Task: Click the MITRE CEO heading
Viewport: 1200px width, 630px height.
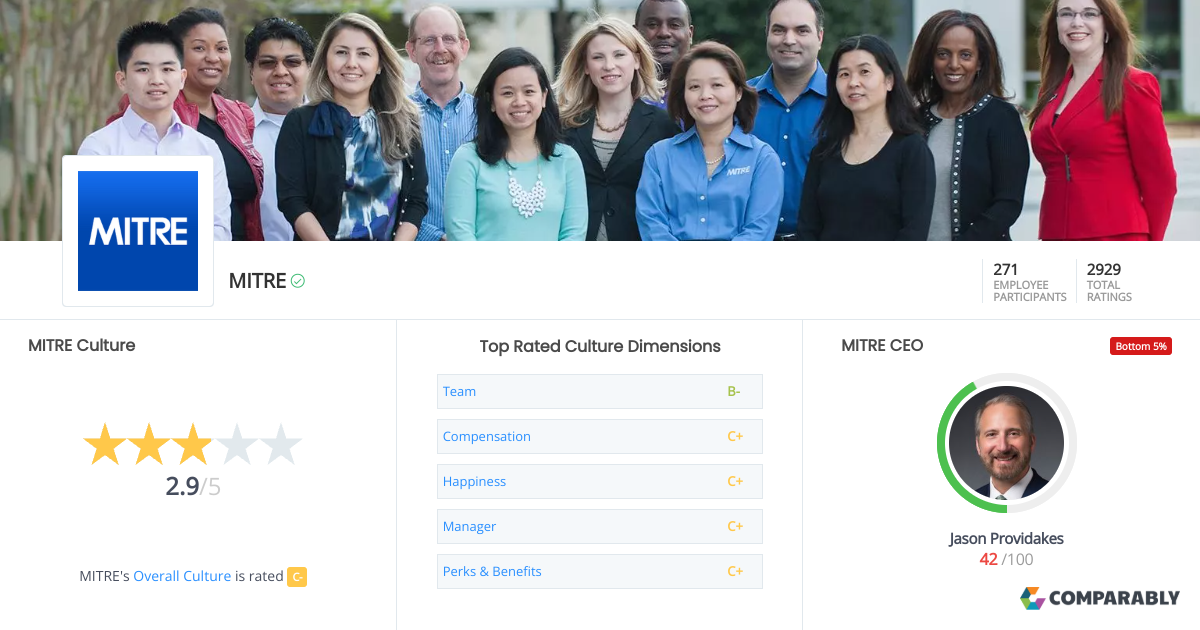Action: click(882, 345)
